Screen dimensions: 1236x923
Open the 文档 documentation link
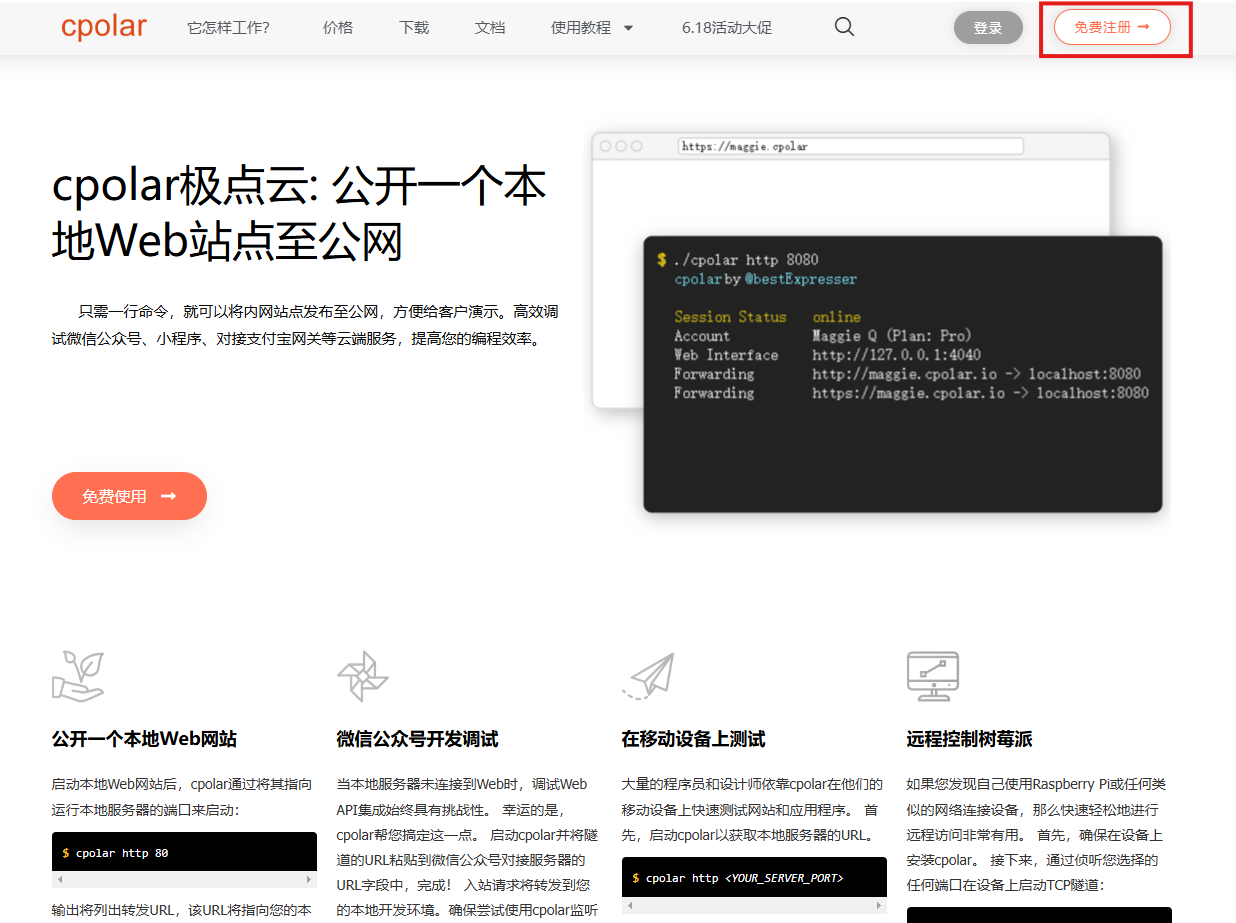click(490, 28)
